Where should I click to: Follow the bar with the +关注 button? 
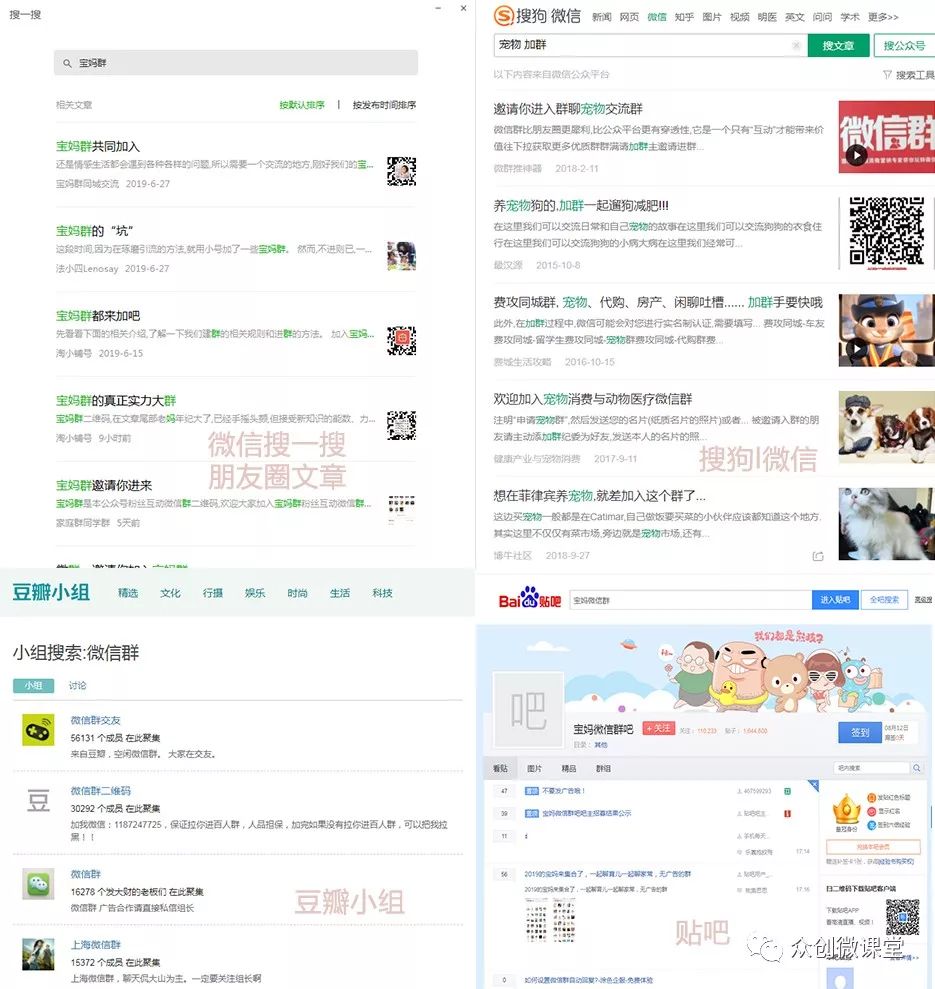coord(658,729)
